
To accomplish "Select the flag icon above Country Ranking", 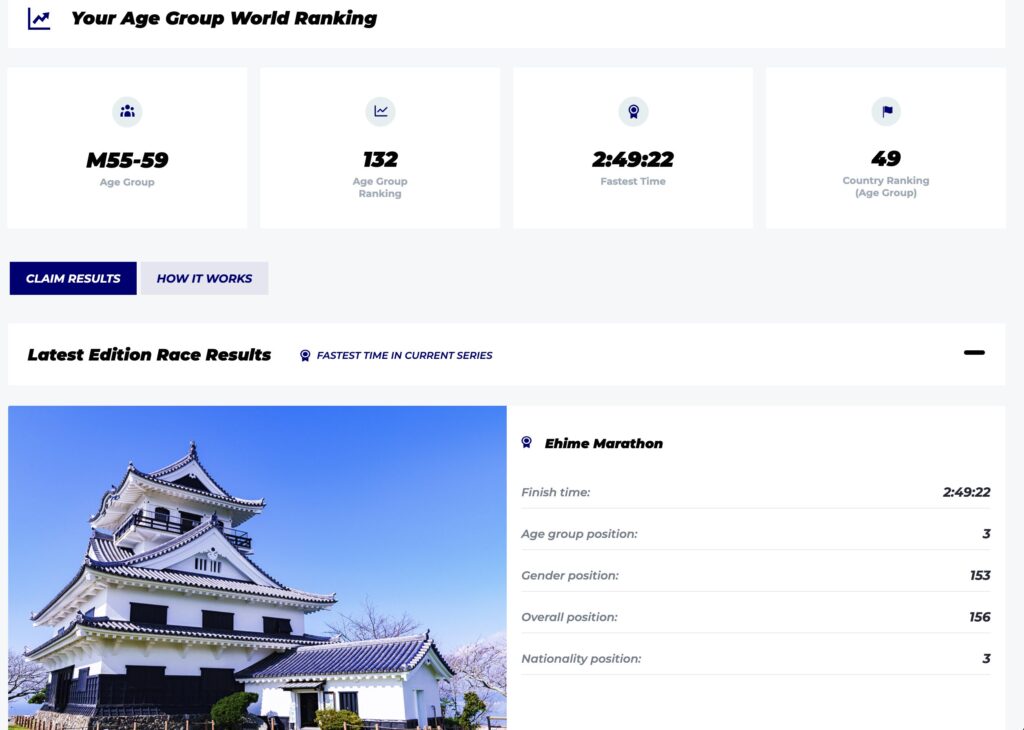I will point(886,112).
